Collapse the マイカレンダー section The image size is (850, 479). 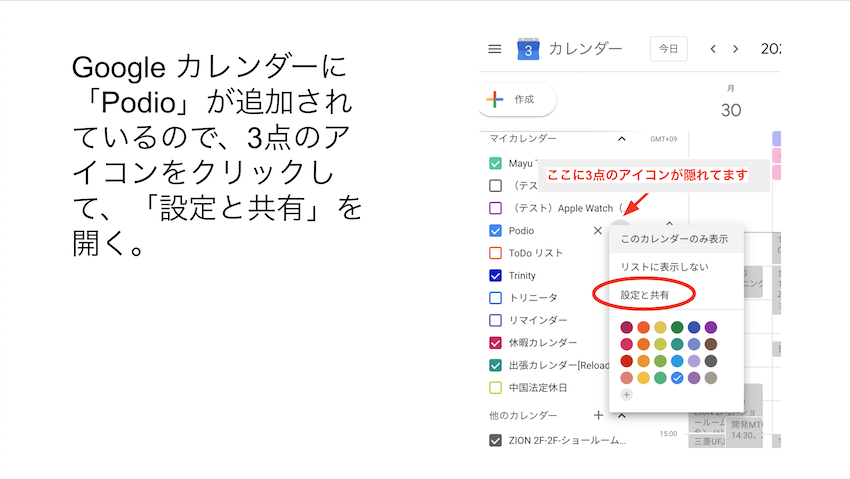tap(622, 139)
